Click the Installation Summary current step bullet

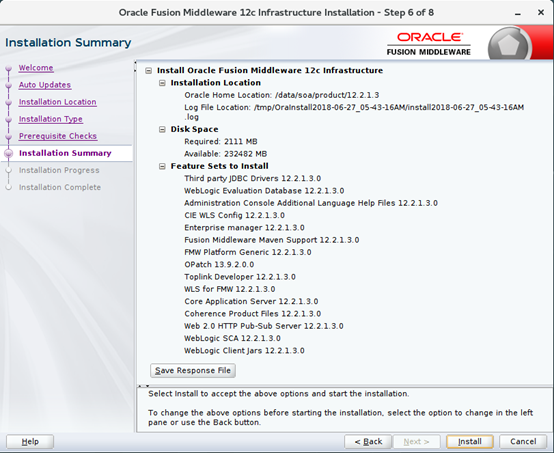click(8, 153)
